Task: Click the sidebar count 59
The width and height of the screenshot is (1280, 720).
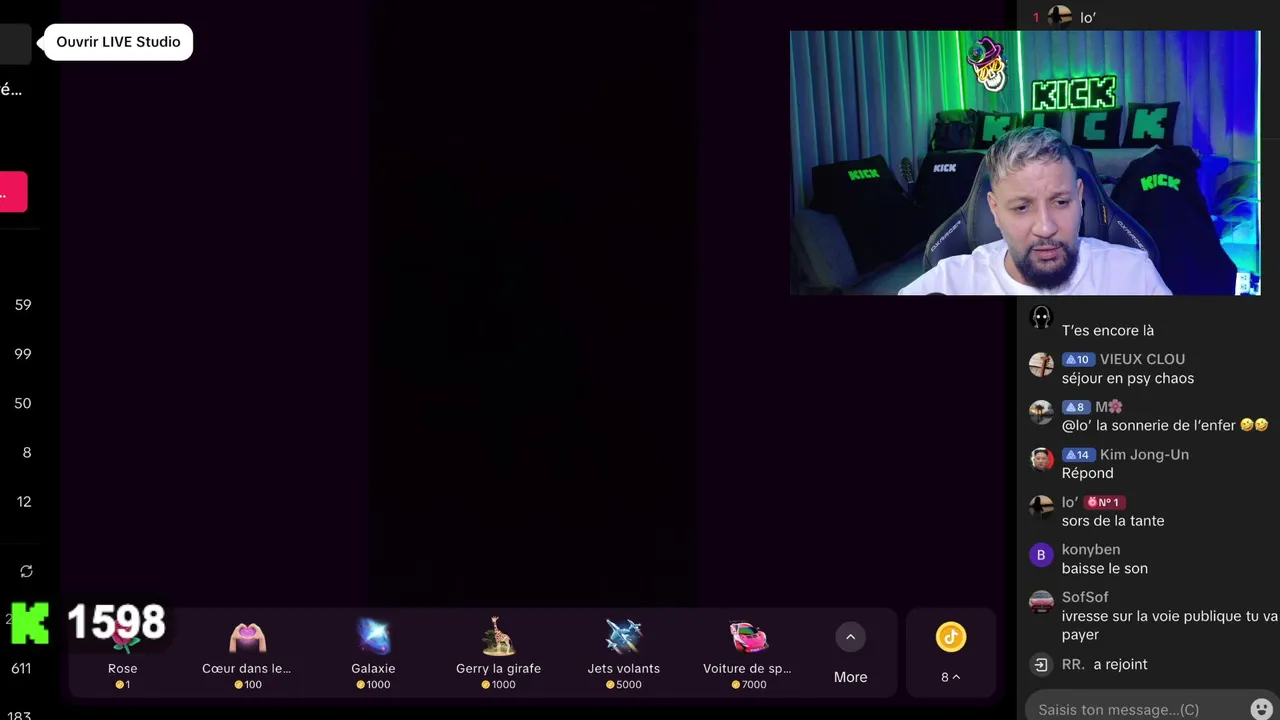Action: [x=23, y=305]
